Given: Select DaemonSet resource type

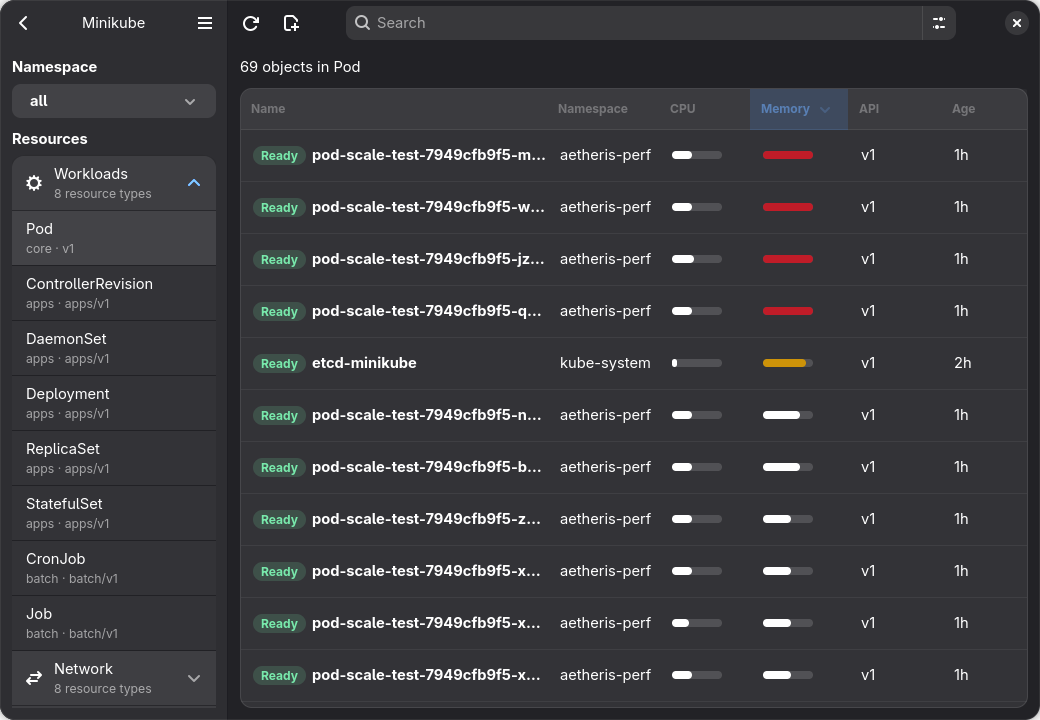Looking at the screenshot, I should coord(114,348).
